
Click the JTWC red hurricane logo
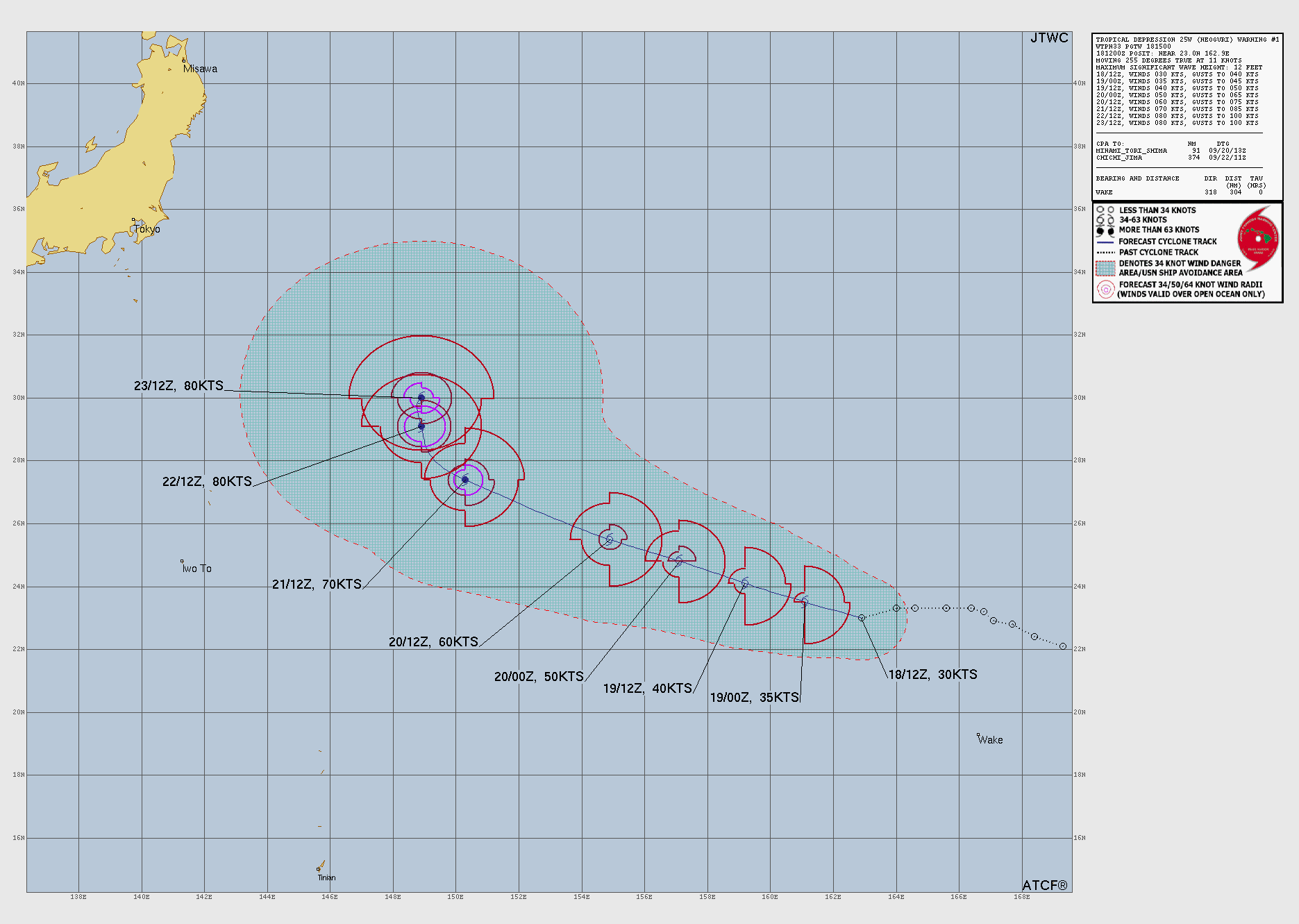1258,240
